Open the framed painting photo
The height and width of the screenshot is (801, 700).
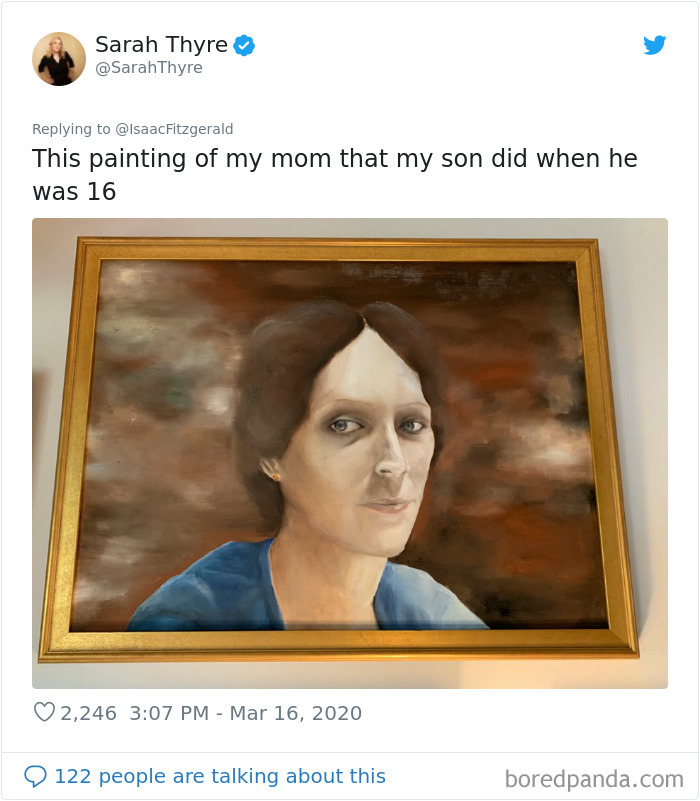tap(349, 453)
